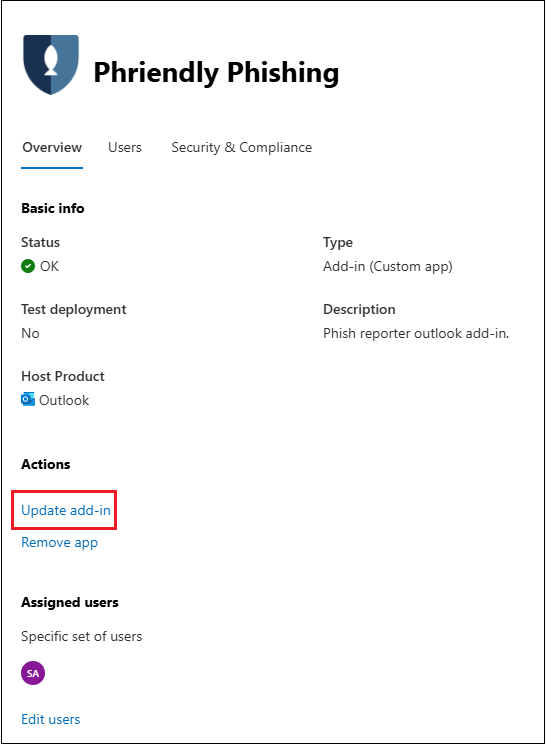Click the Edit users link
Viewport: 547px width, 745px height.
point(51,719)
